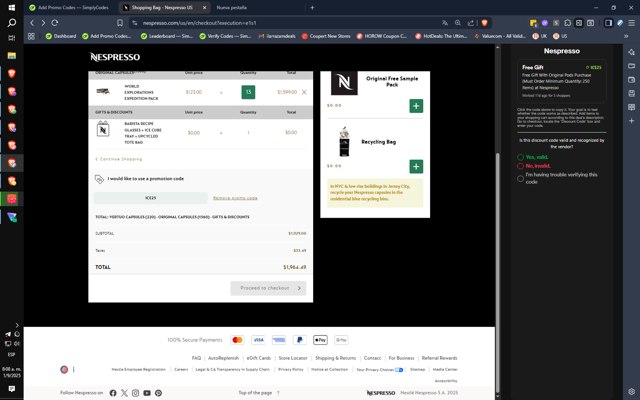The height and width of the screenshot is (400, 640).
Task: Open the Brave Shields lion icon
Action: pos(484,23)
